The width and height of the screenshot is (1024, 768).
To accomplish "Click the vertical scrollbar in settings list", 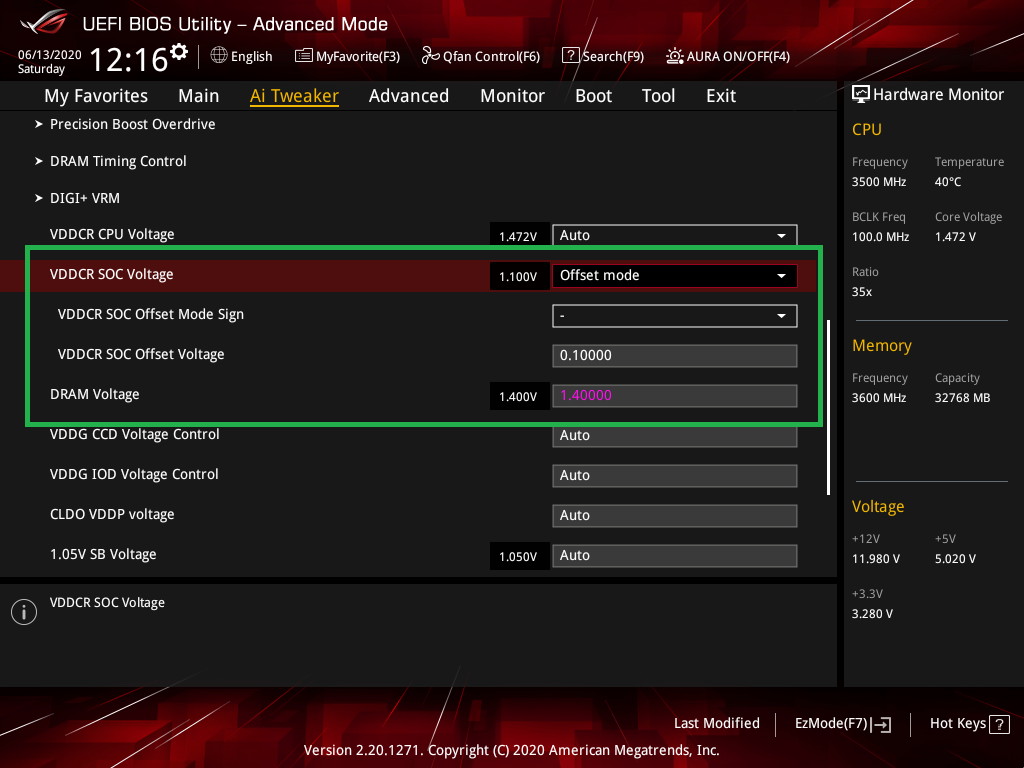I will [828, 406].
